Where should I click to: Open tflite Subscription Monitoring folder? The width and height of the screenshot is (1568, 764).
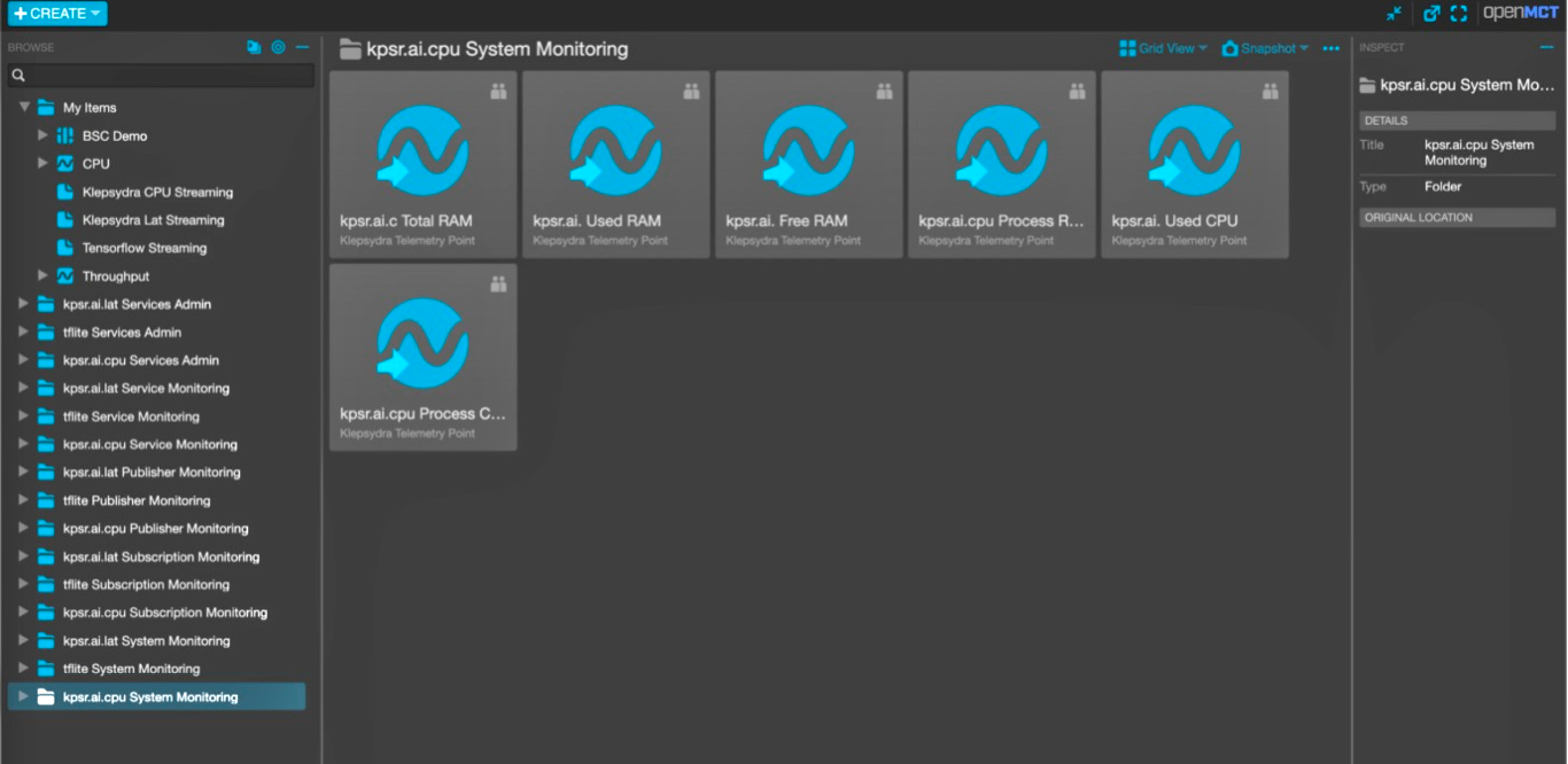(146, 585)
